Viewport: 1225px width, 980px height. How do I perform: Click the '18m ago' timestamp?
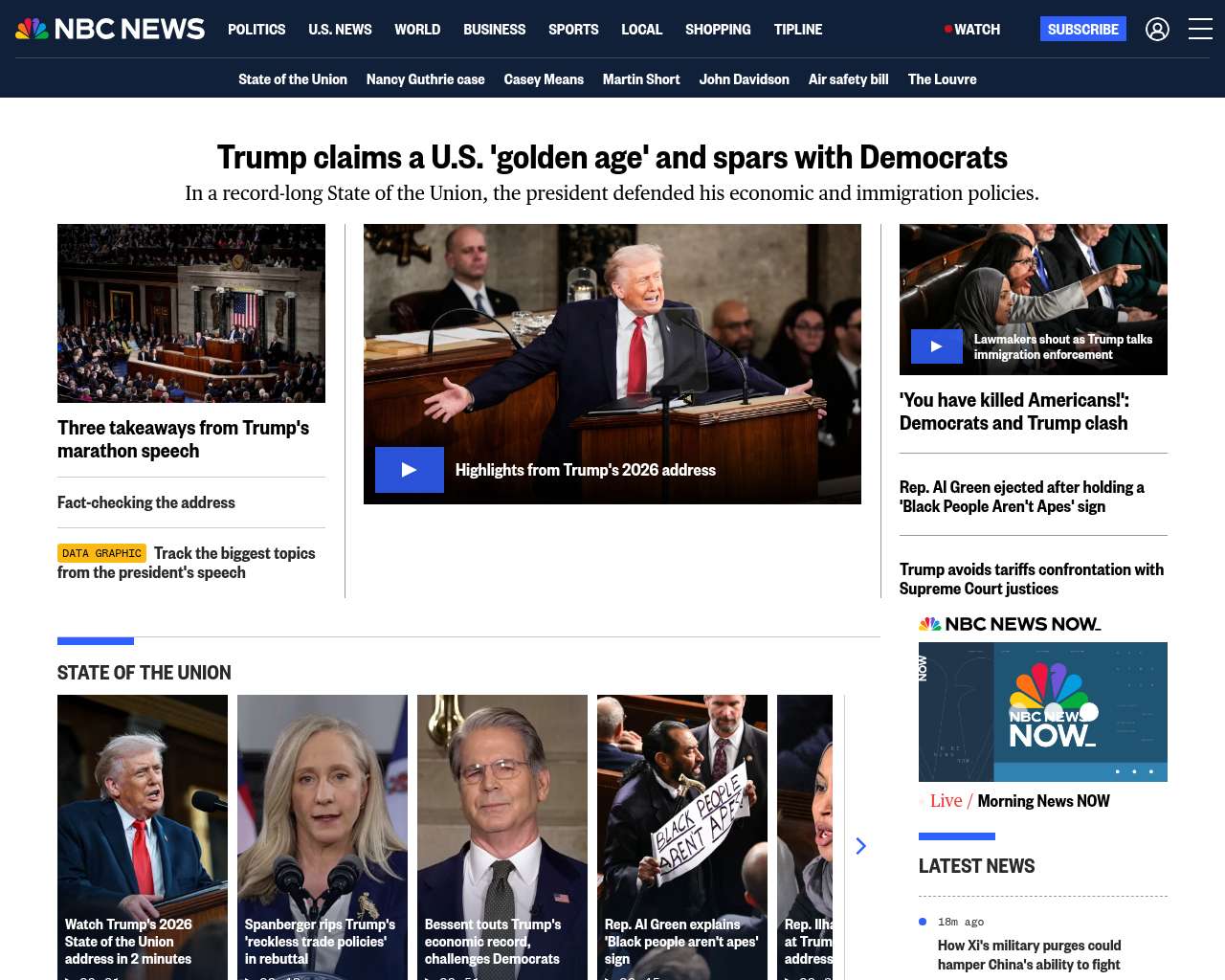point(961,922)
